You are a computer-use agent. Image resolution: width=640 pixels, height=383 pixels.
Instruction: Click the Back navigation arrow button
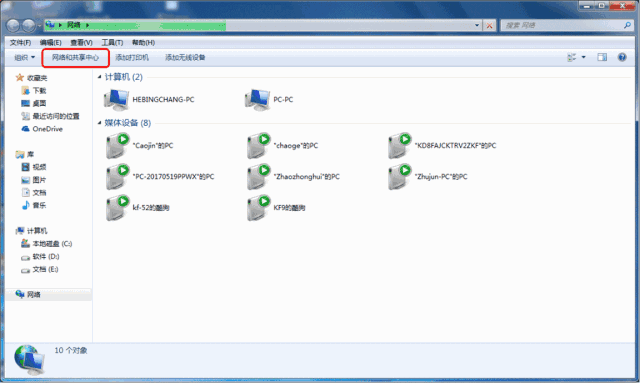13,25
